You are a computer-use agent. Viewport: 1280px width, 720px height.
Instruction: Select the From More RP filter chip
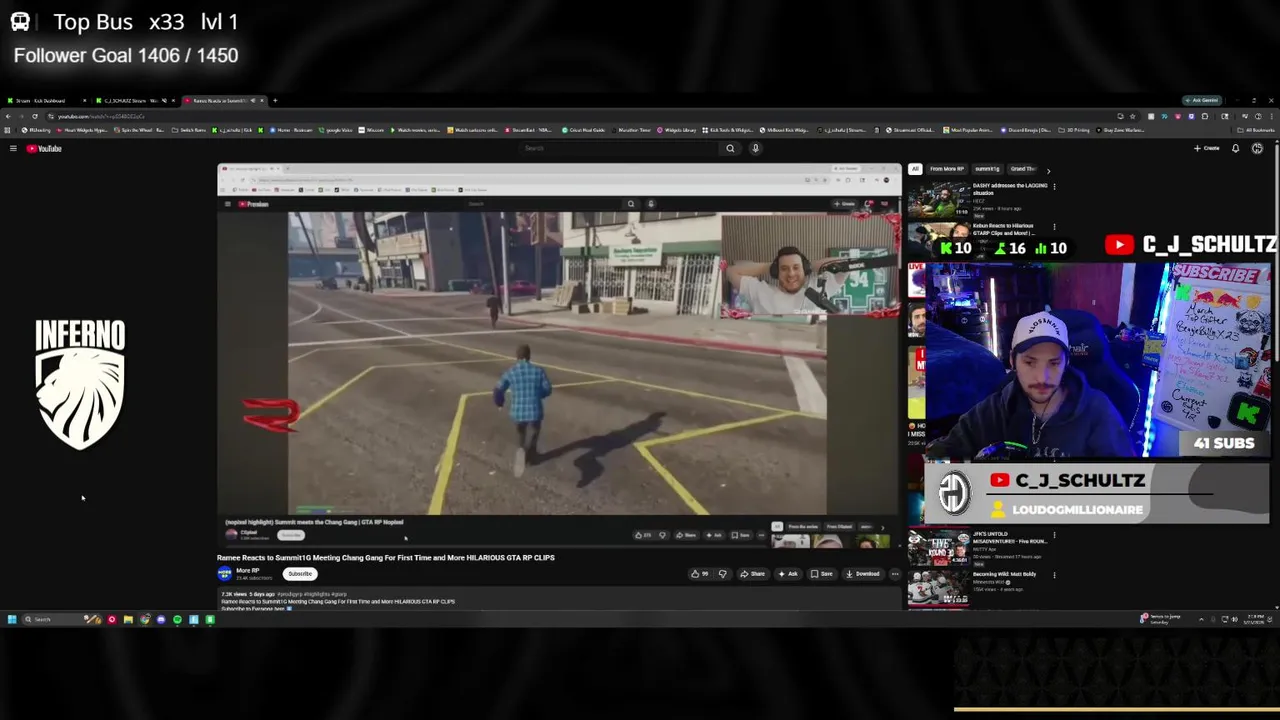[947, 169]
